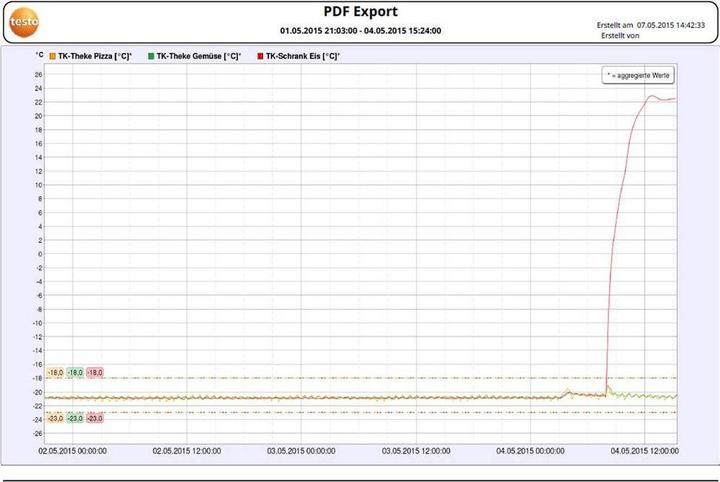The image size is (720, 482).
Task: Click the green -18,0 upper limit tag
Action: [75, 372]
